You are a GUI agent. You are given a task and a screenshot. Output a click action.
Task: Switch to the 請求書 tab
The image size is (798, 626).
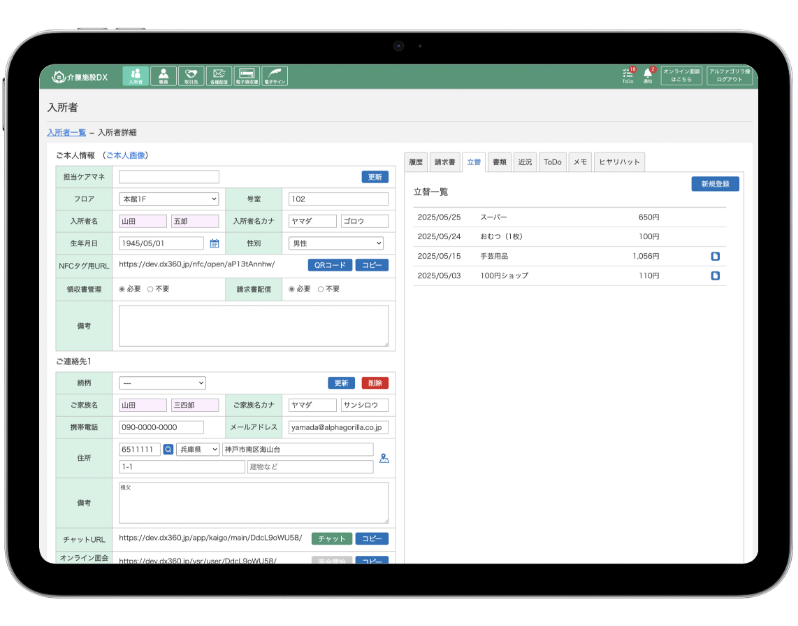pos(445,161)
